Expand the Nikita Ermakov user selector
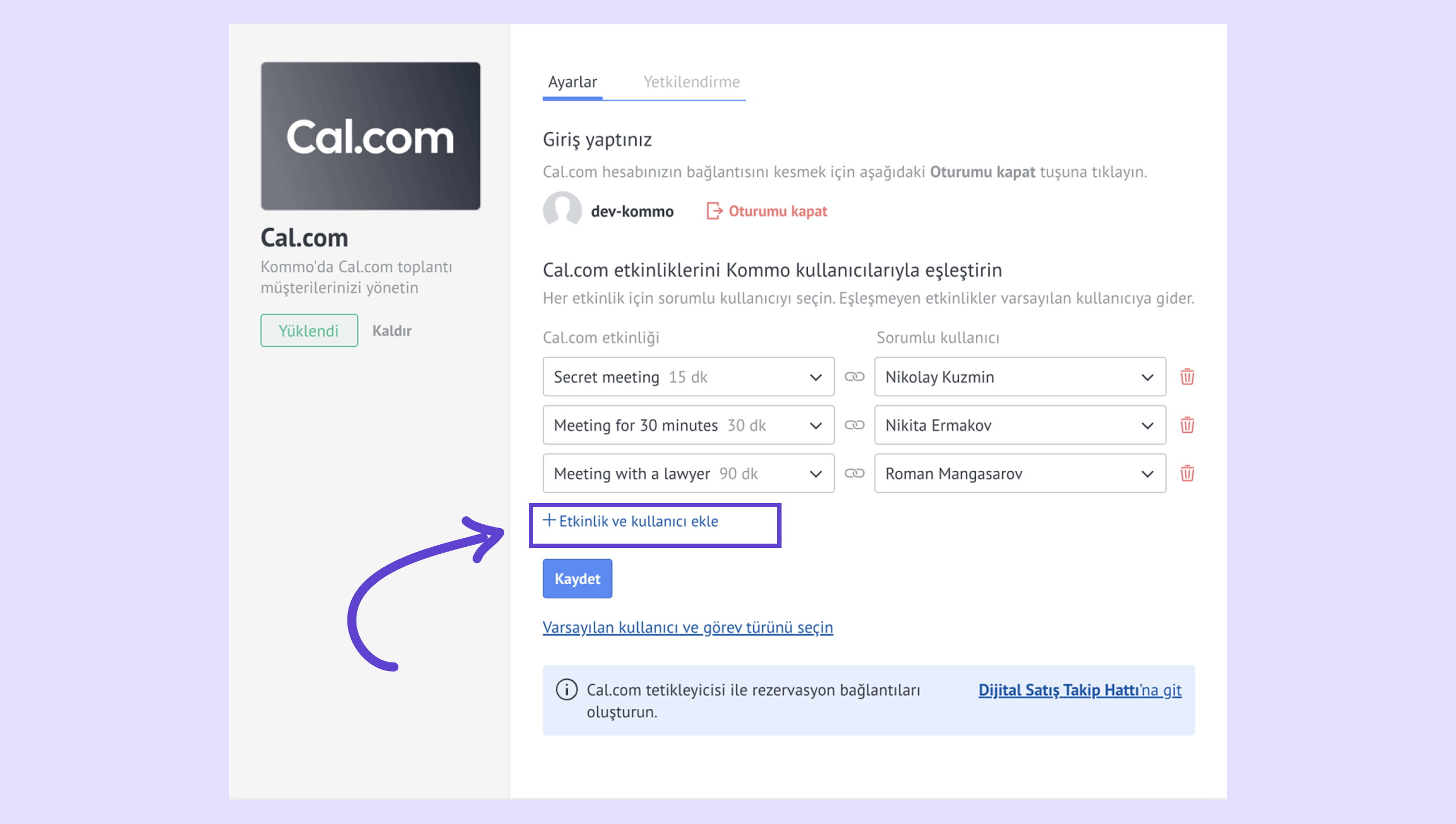This screenshot has width=1456, height=824. pyautogui.click(x=1020, y=425)
